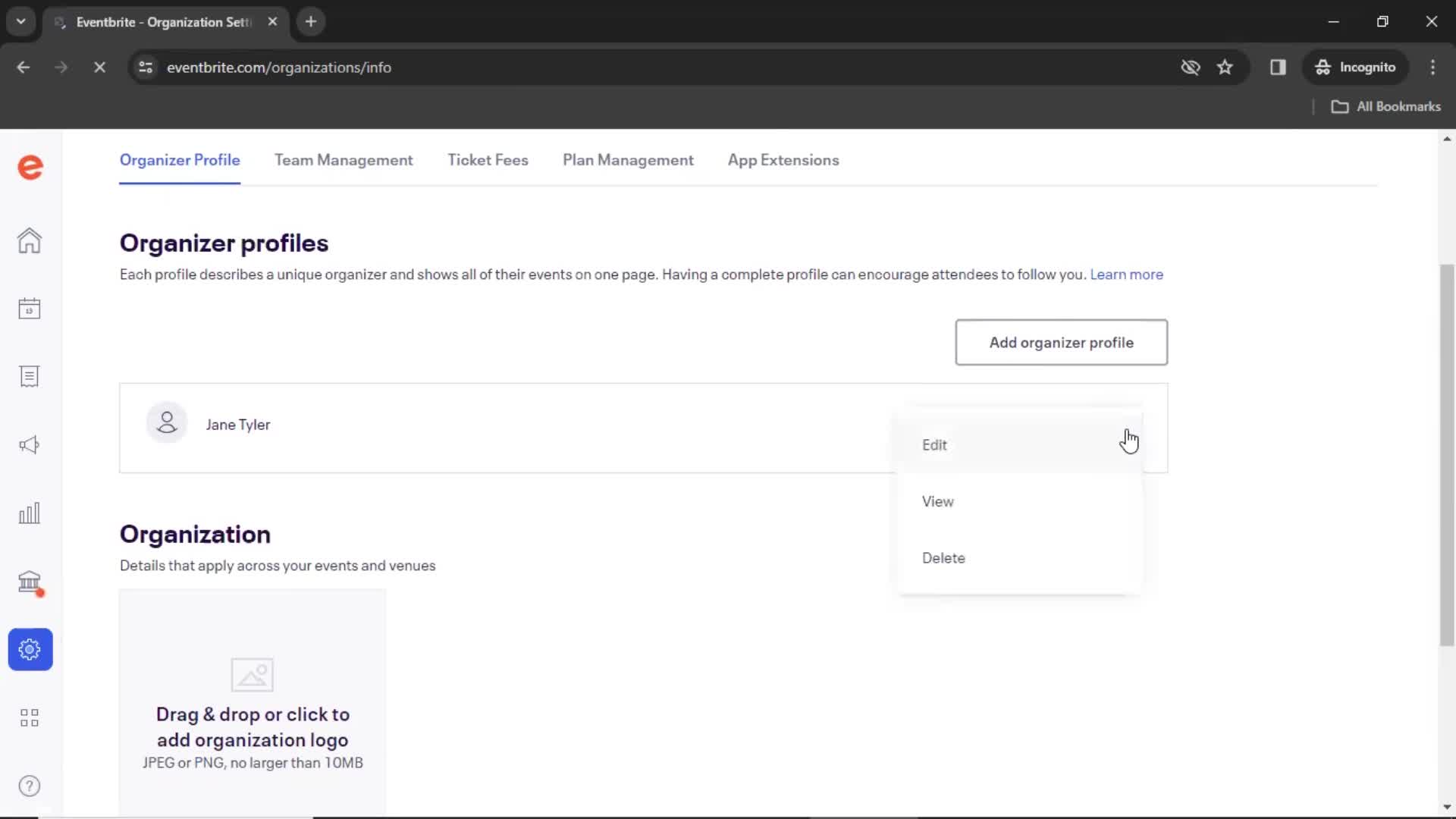Select the apps/grid icon in sidebar

coord(29,717)
